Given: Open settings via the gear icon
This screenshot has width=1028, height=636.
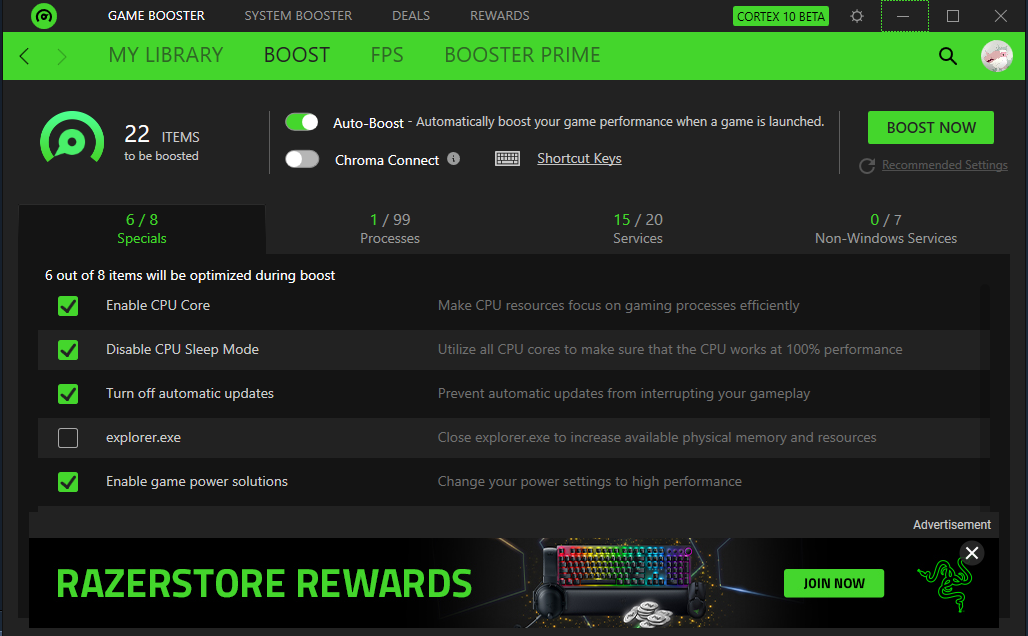Looking at the screenshot, I should 856,16.
